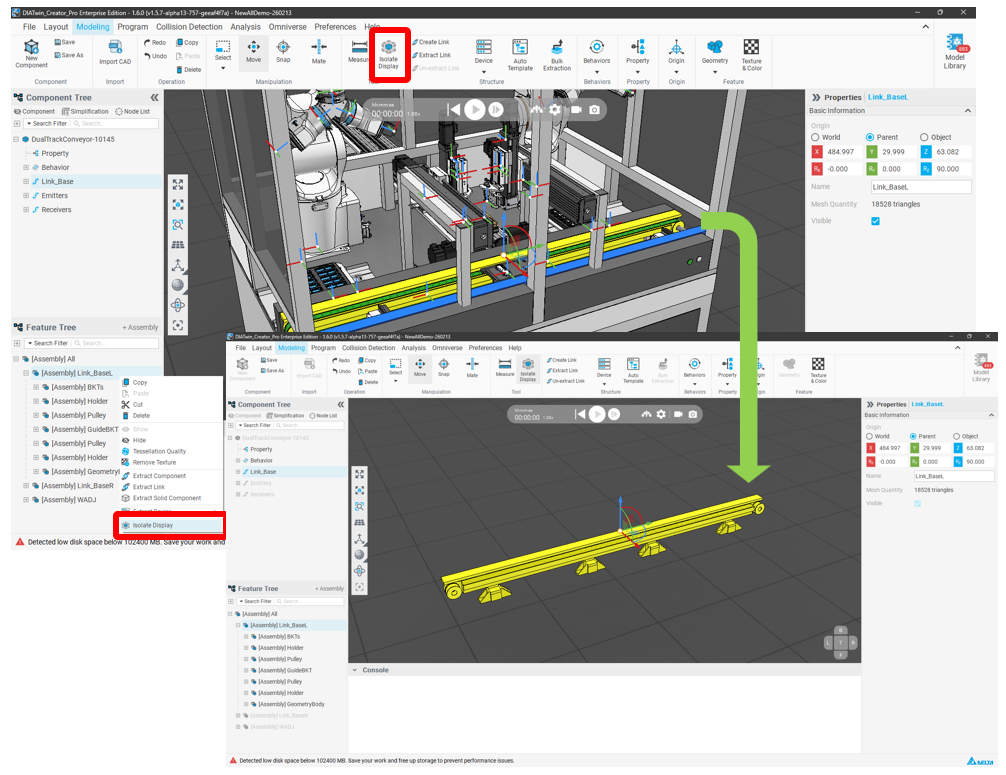This screenshot has height=775, width=1006.
Task: Select World radio in lower window Properties
Action: pyautogui.click(x=869, y=436)
